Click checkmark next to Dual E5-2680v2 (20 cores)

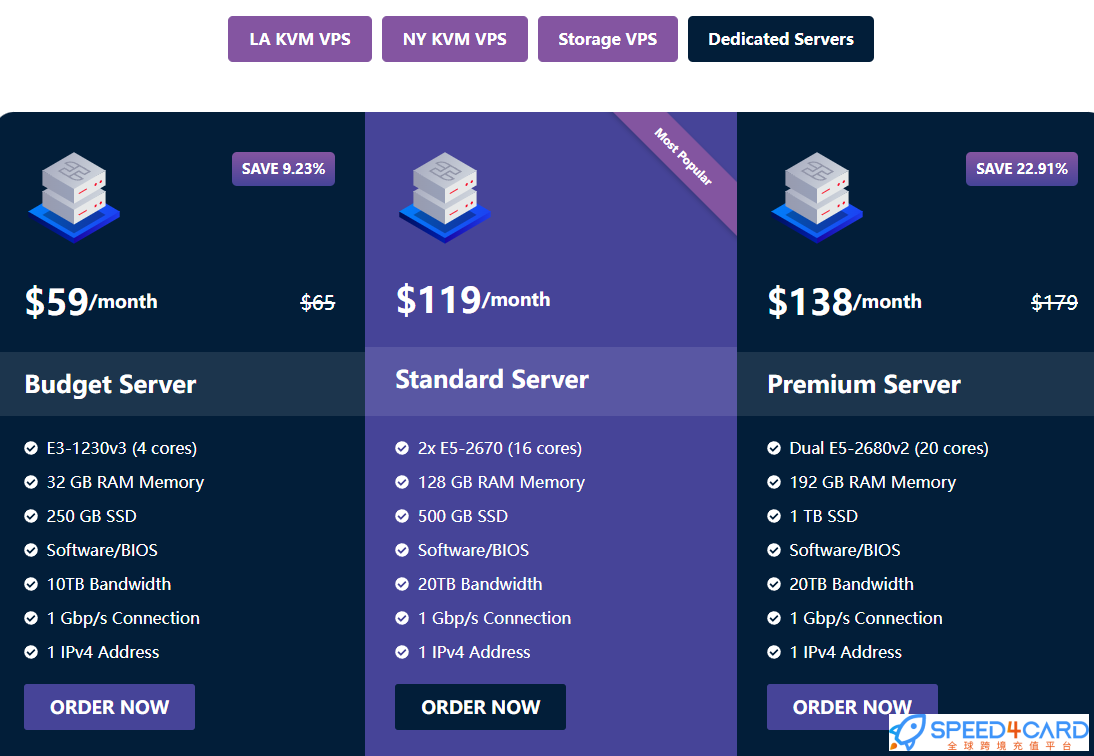click(774, 448)
